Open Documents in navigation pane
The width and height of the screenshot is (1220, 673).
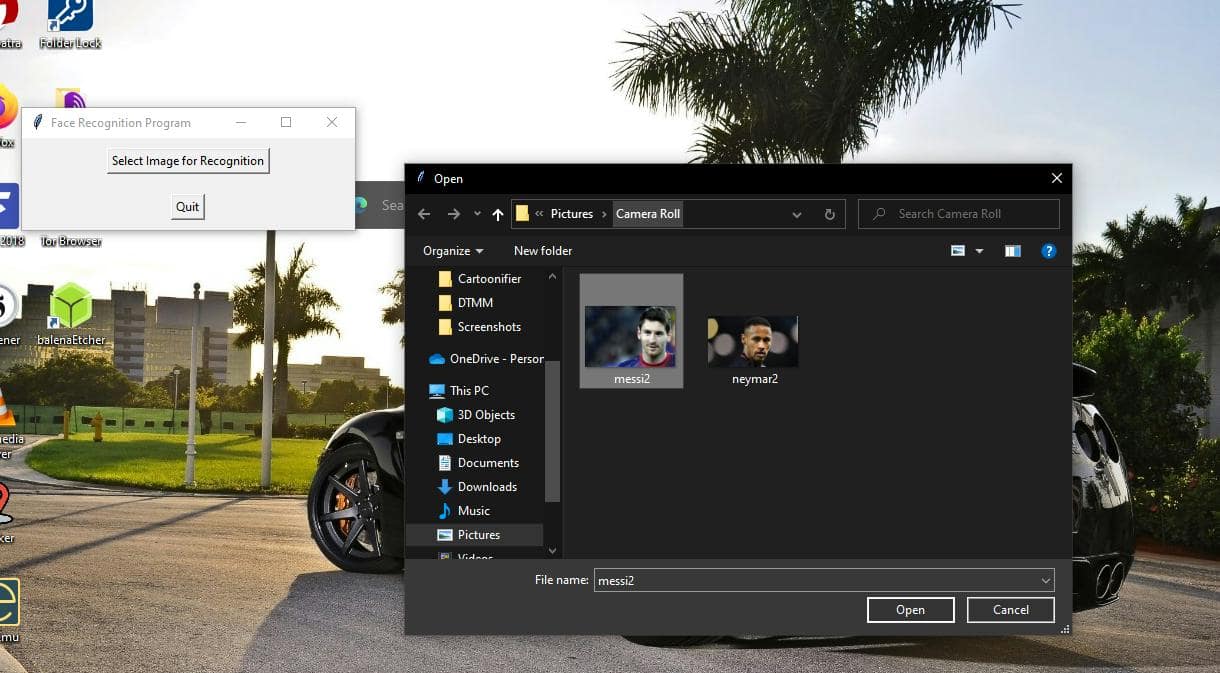[x=479, y=463]
